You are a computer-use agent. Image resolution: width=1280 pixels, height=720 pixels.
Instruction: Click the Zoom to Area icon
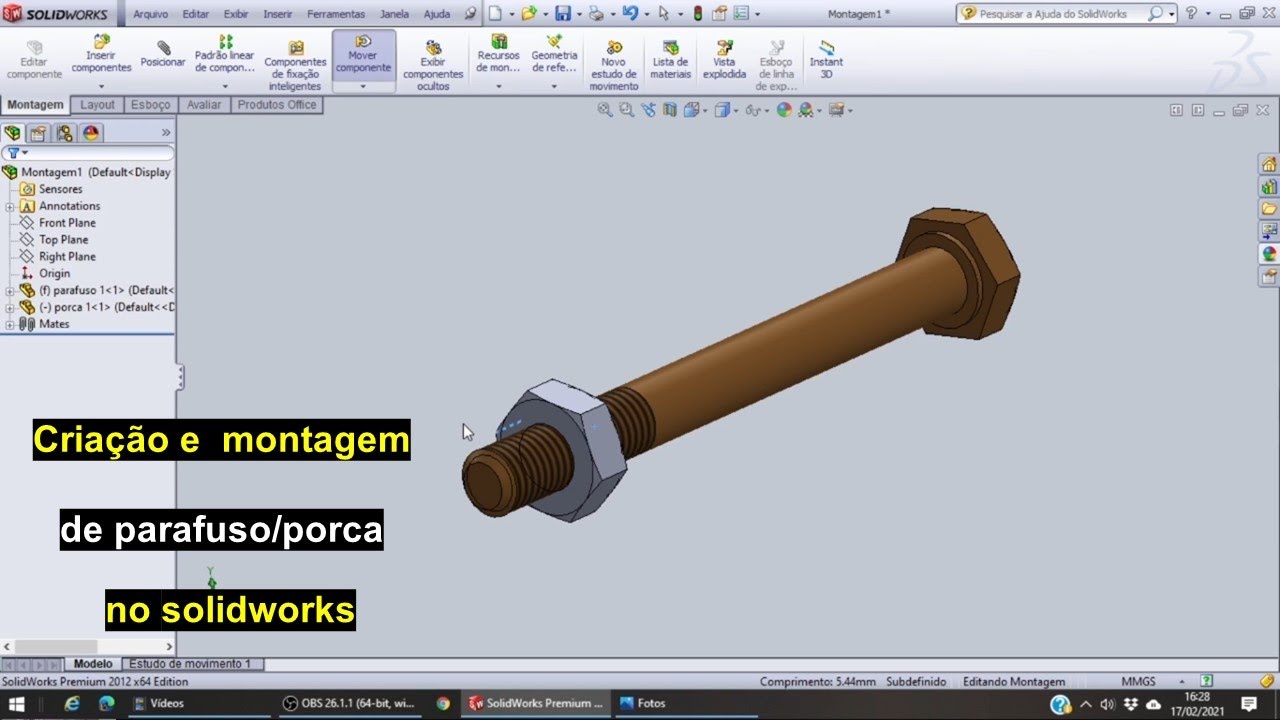click(x=627, y=110)
